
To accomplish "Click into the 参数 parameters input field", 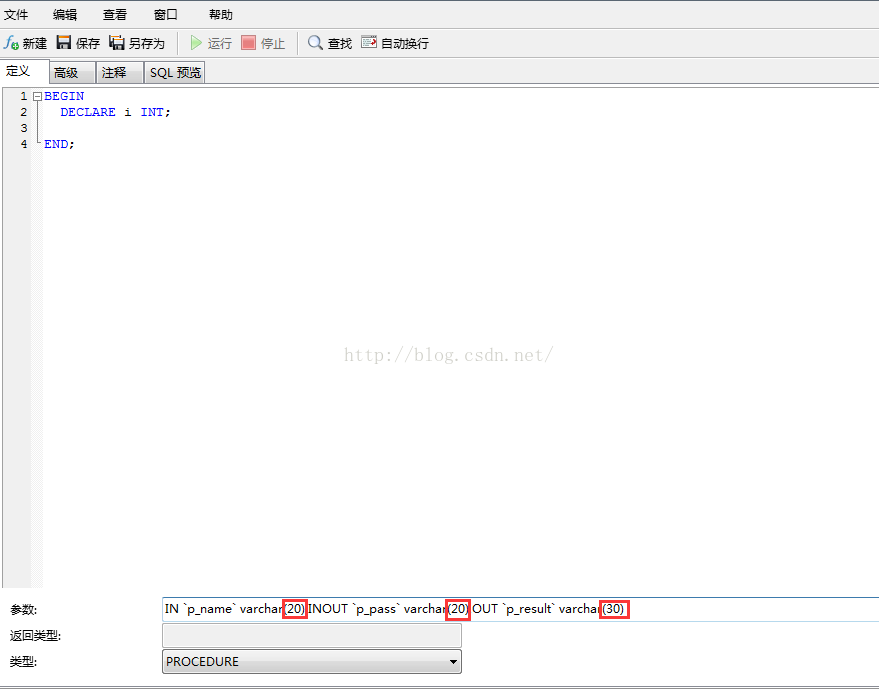I will click(520, 609).
